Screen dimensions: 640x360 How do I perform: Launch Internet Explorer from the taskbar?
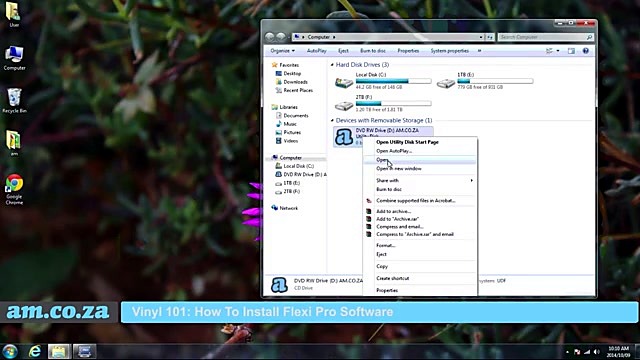35,351
